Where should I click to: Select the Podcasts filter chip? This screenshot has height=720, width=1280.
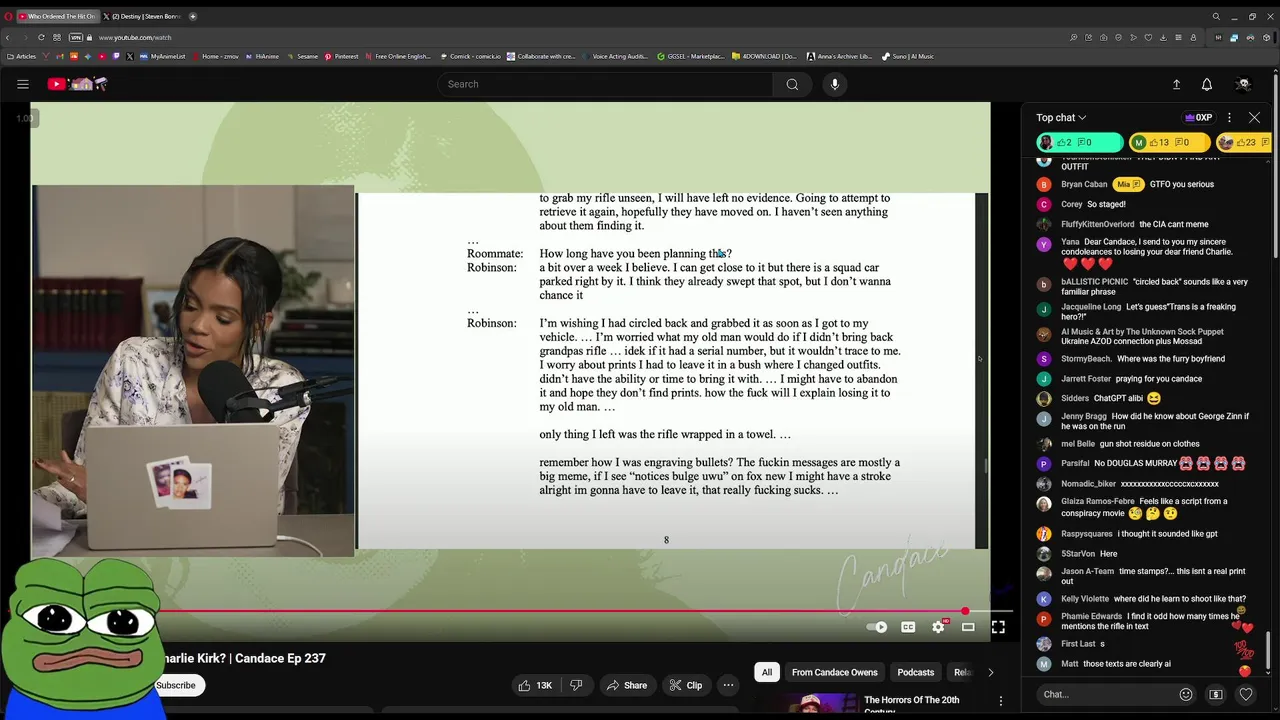[x=916, y=672]
